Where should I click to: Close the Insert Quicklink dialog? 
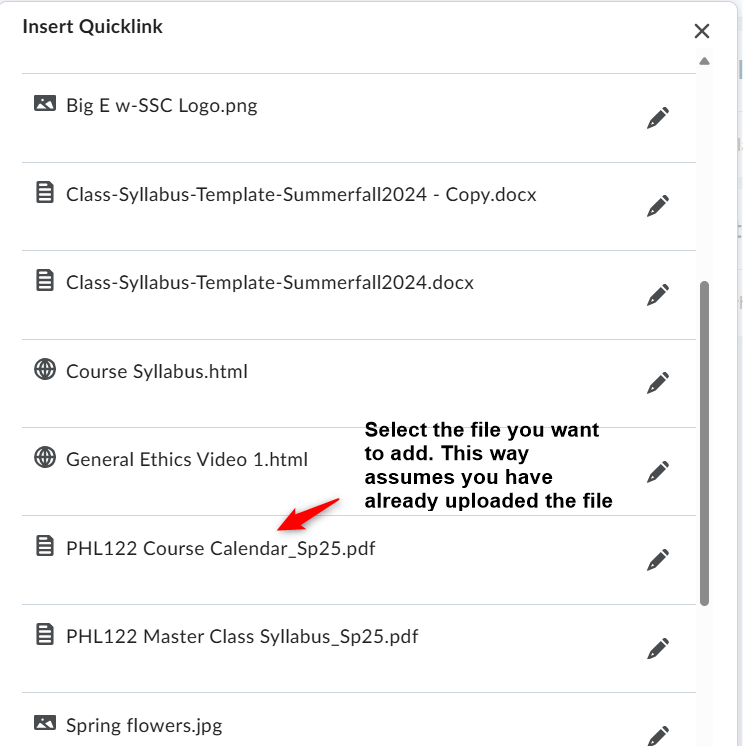tap(702, 31)
